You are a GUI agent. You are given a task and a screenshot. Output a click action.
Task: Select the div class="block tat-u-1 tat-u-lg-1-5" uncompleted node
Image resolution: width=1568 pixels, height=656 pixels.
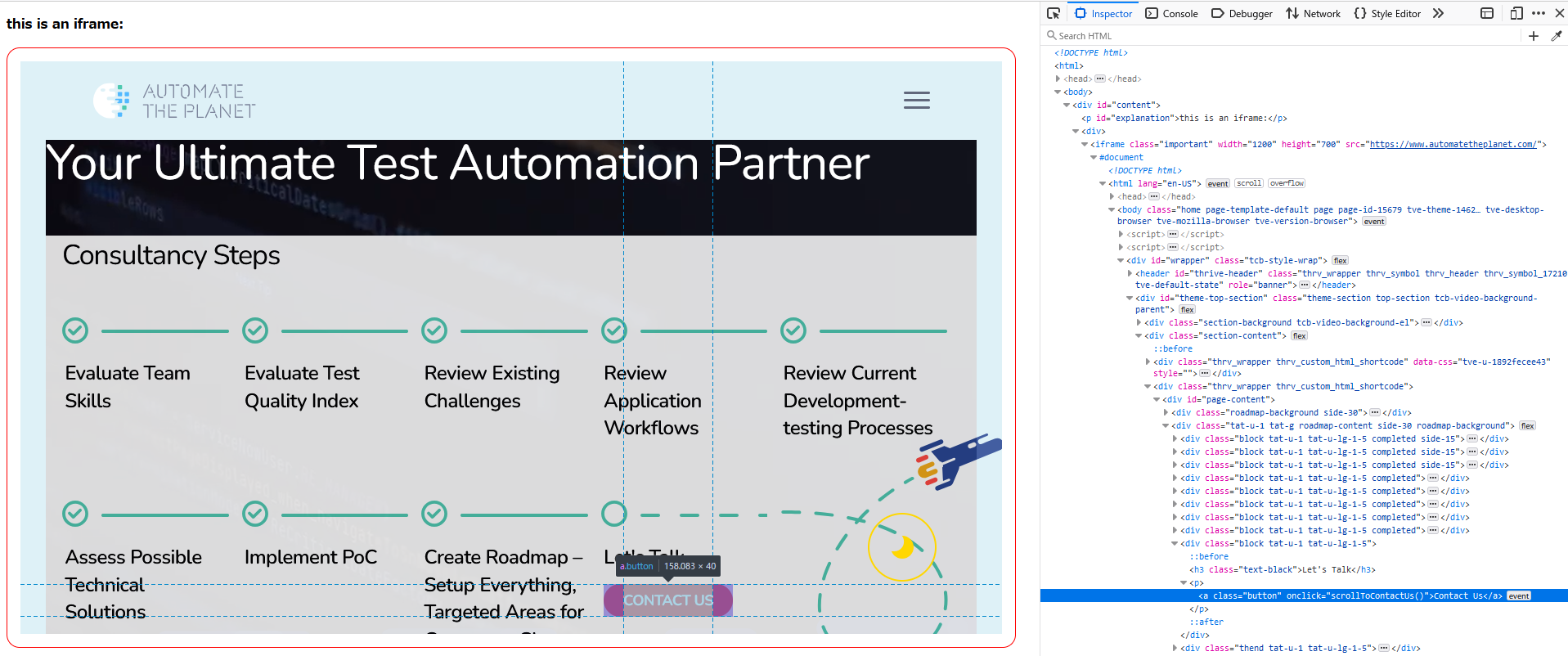[1278, 543]
